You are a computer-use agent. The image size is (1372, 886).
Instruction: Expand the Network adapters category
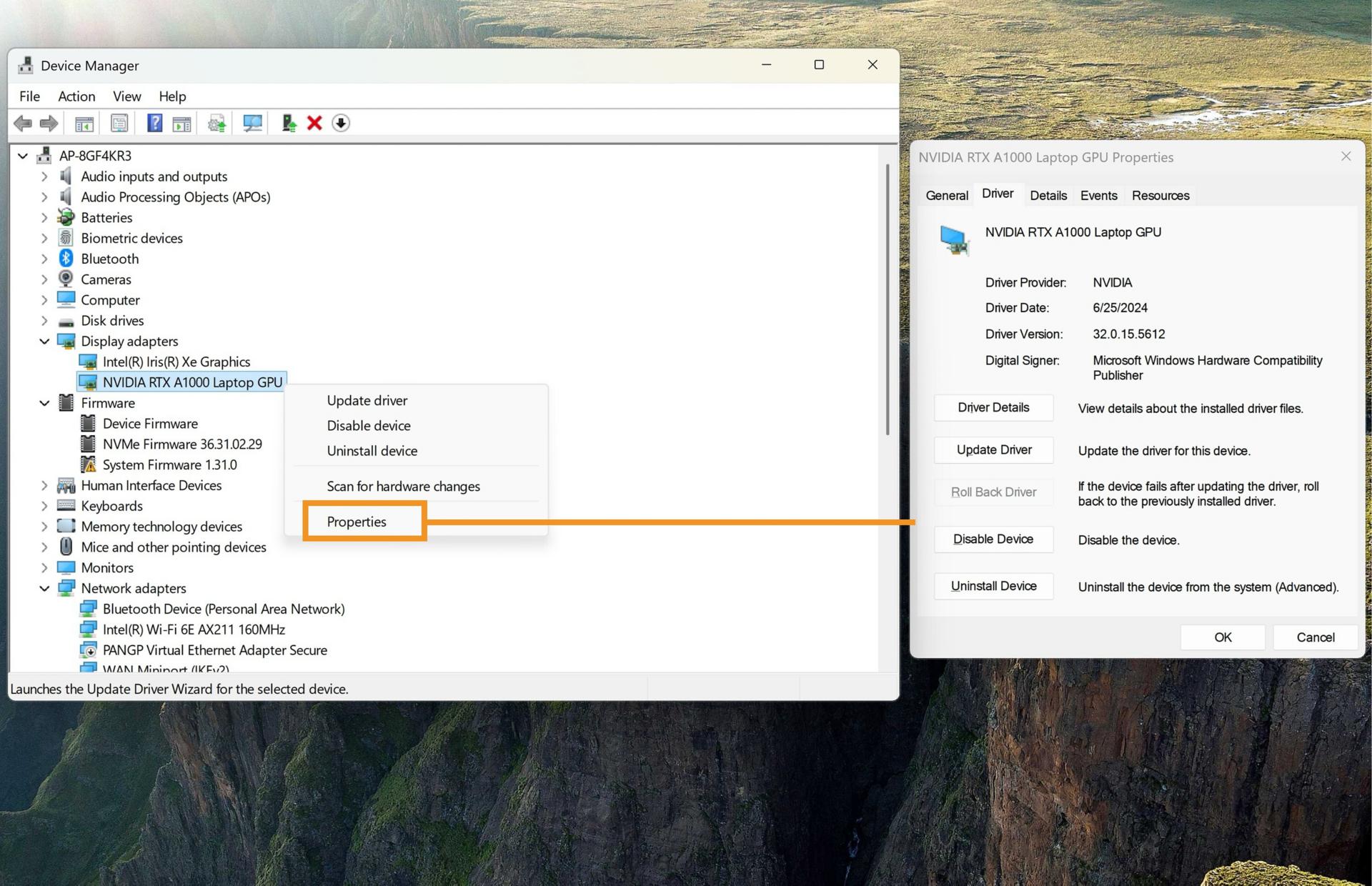click(45, 588)
